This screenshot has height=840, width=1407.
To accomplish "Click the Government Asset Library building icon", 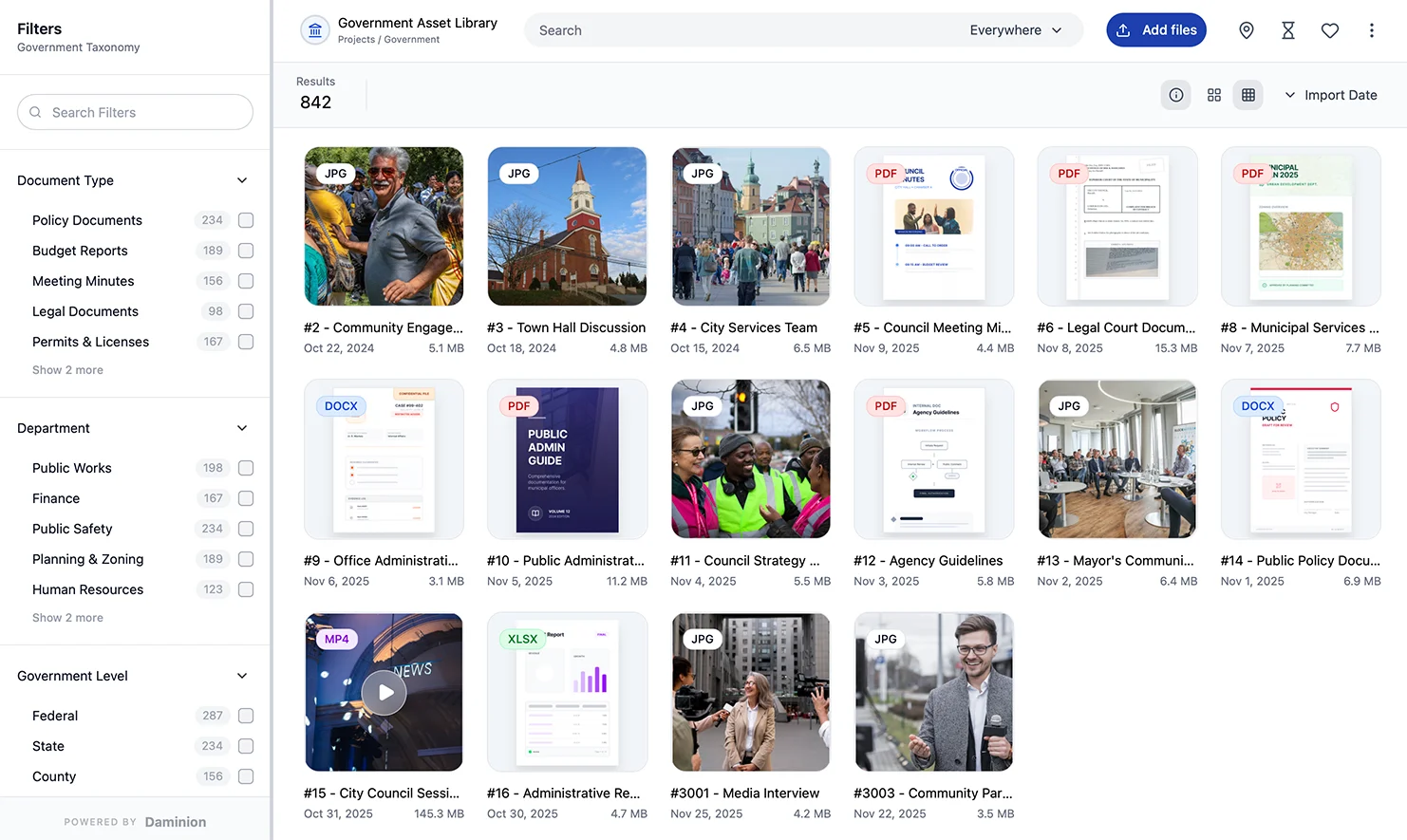I will pos(315,30).
